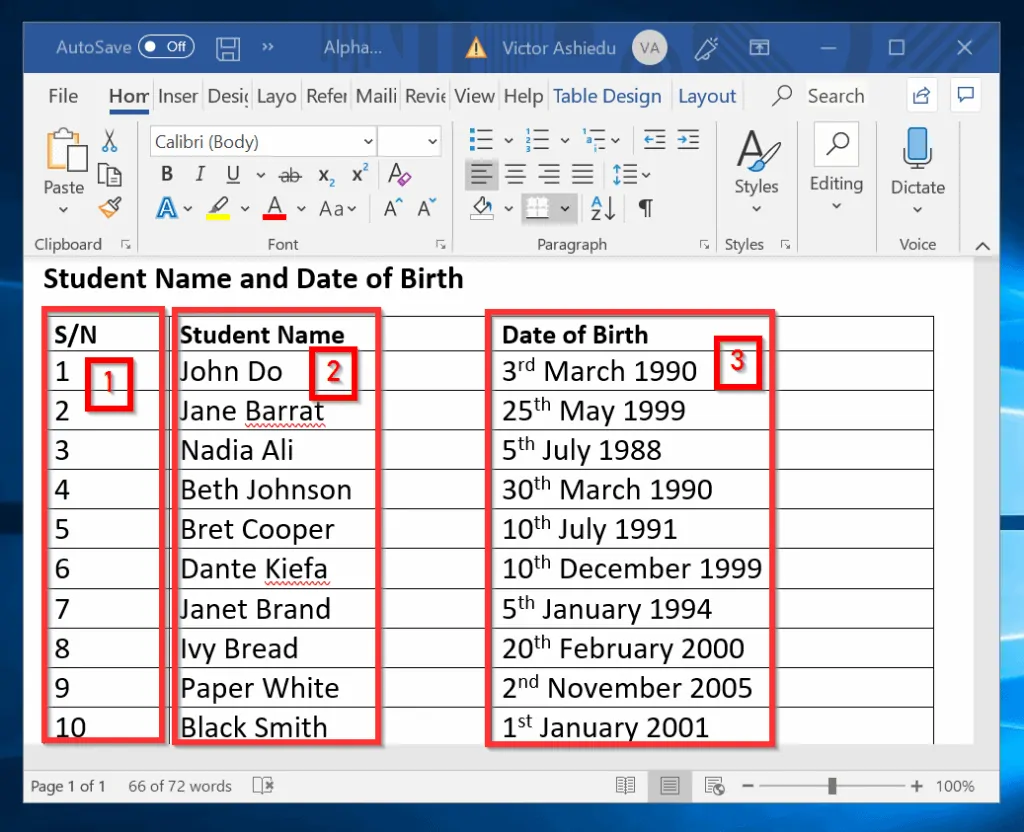The height and width of the screenshot is (832, 1024).
Task: Apply bold formatting
Action: click(167, 173)
